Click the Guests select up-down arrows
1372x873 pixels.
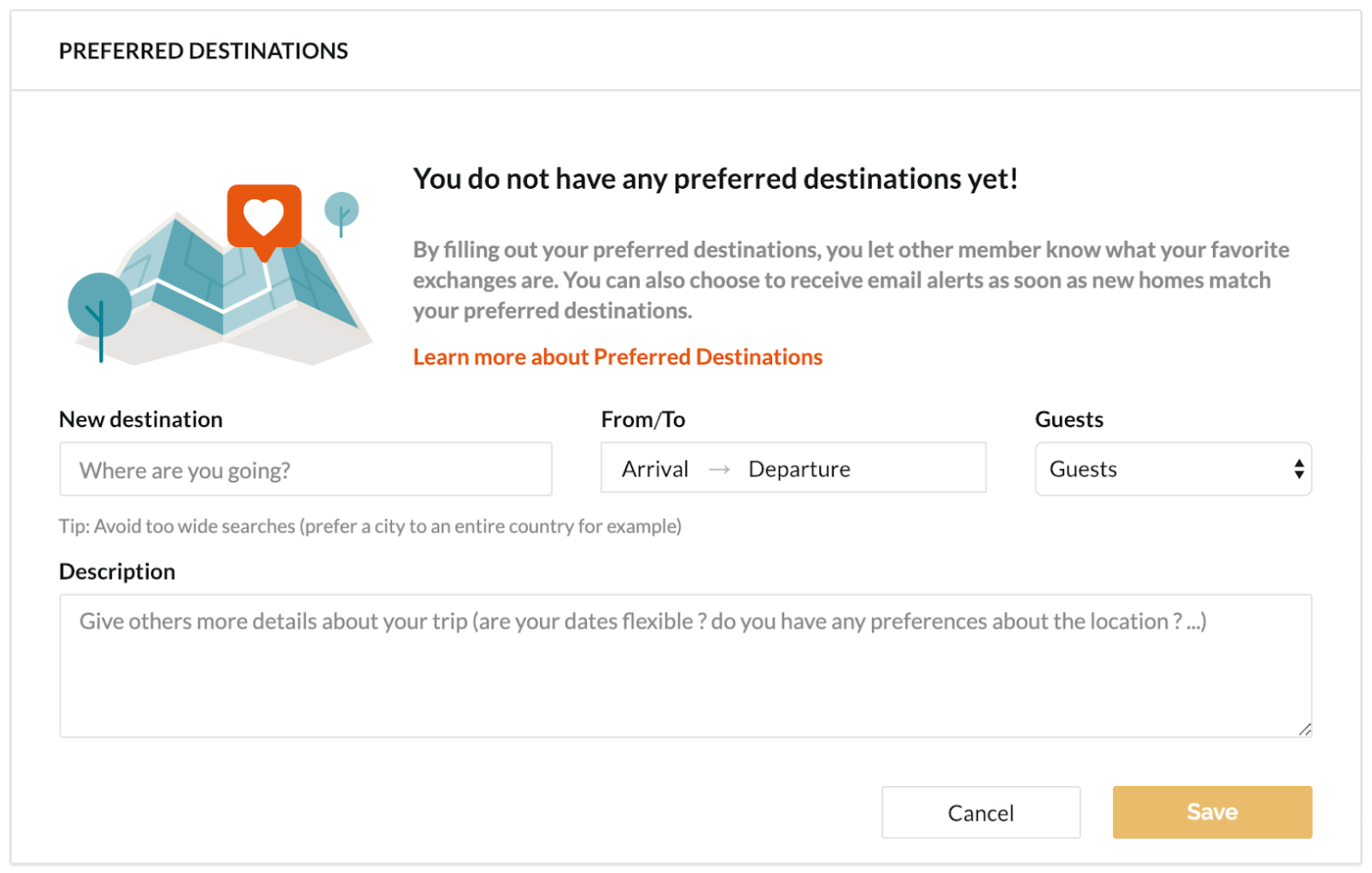click(x=1298, y=470)
